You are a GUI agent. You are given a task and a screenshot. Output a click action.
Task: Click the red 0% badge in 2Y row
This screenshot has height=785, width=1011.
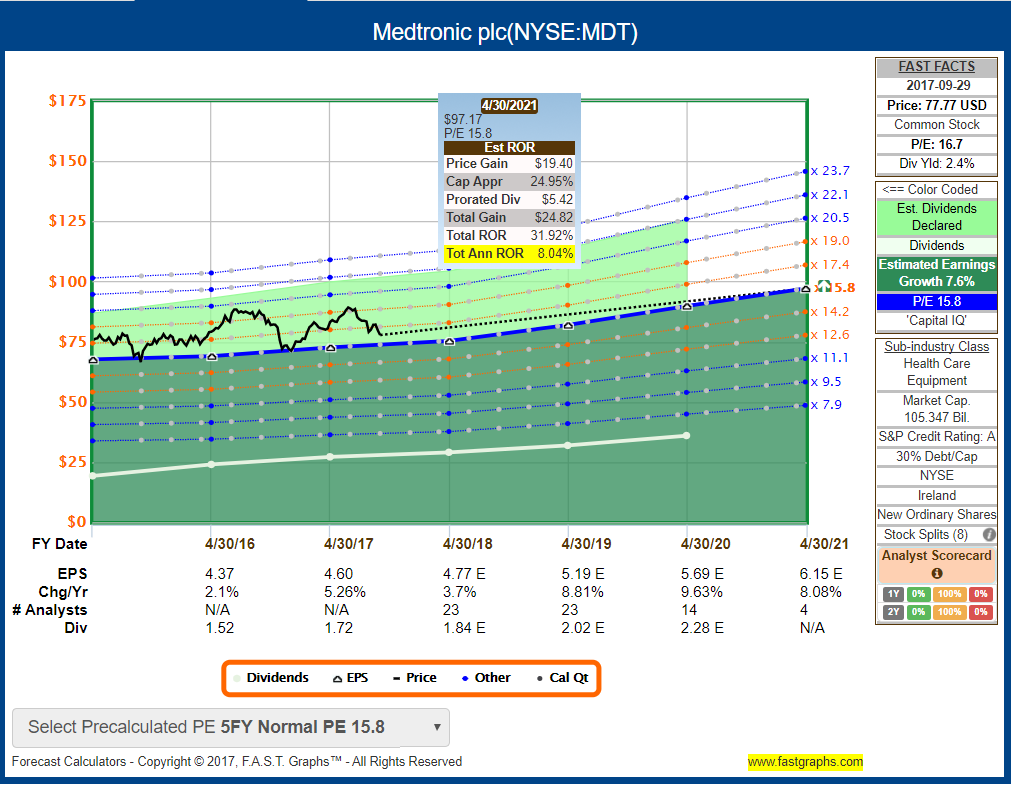tap(981, 612)
